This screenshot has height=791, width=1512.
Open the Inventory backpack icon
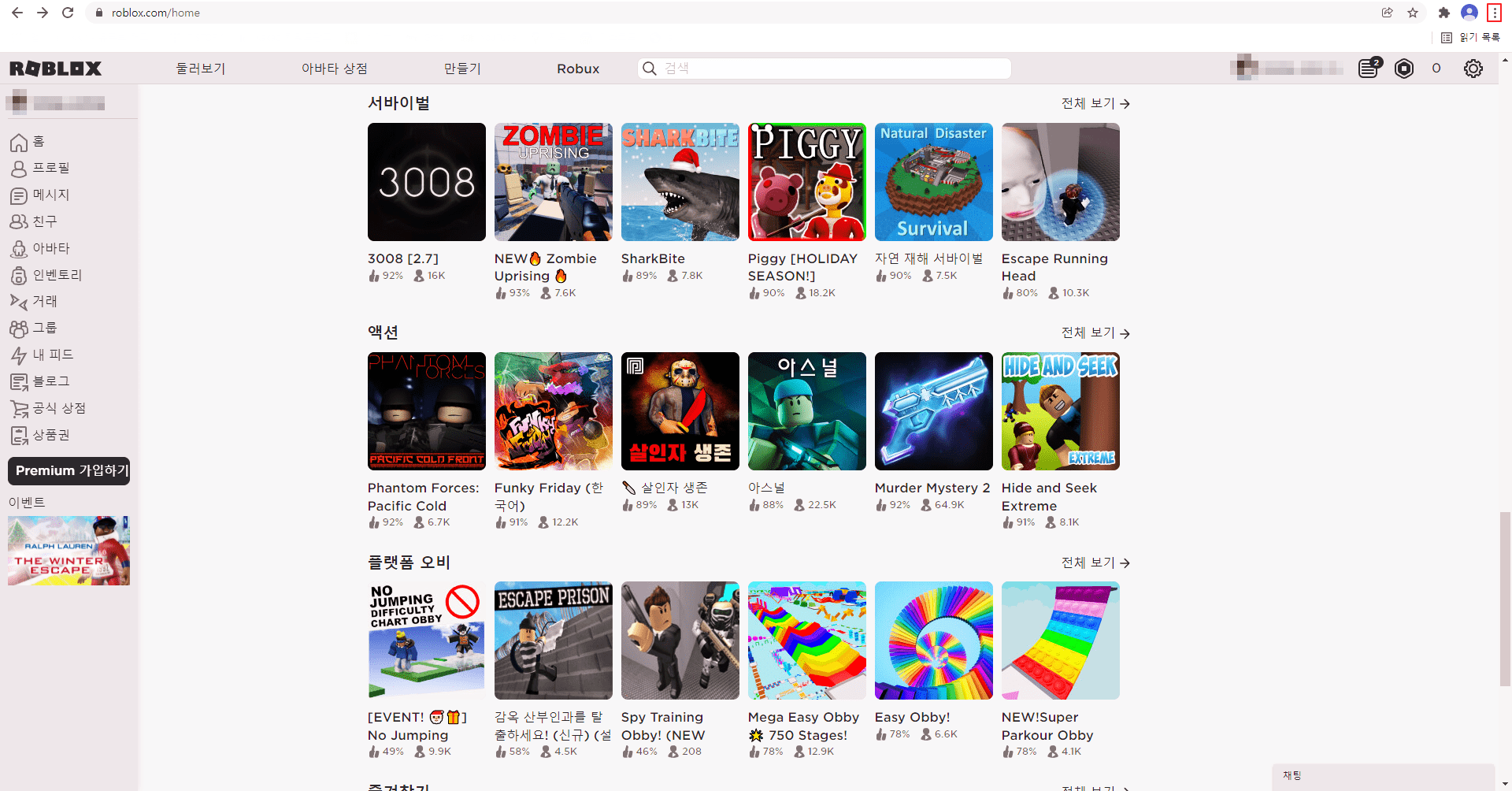[x=19, y=275]
